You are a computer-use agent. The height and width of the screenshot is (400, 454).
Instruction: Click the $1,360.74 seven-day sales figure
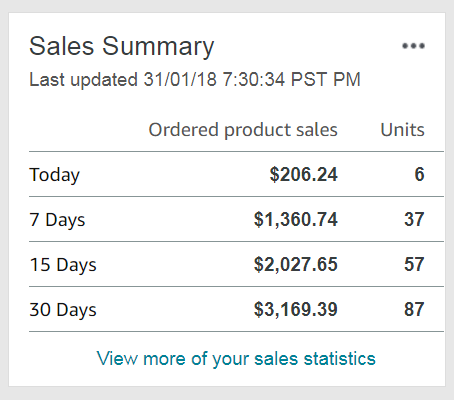click(296, 220)
